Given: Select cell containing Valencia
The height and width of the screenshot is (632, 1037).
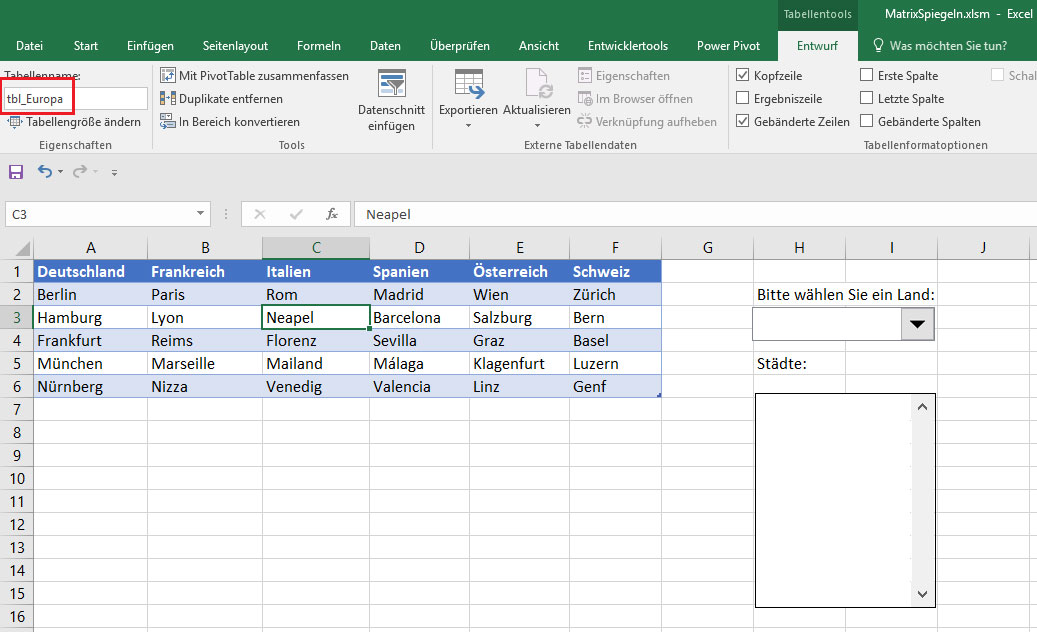Looking at the screenshot, I should click(419, 386).
